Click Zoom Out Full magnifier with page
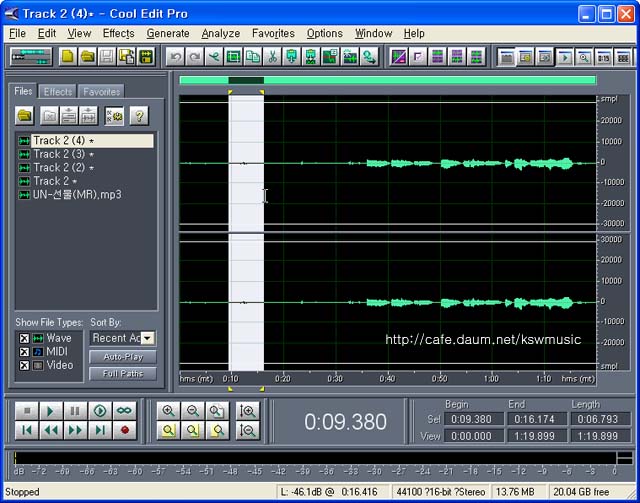640x503 pixels. 217,411
